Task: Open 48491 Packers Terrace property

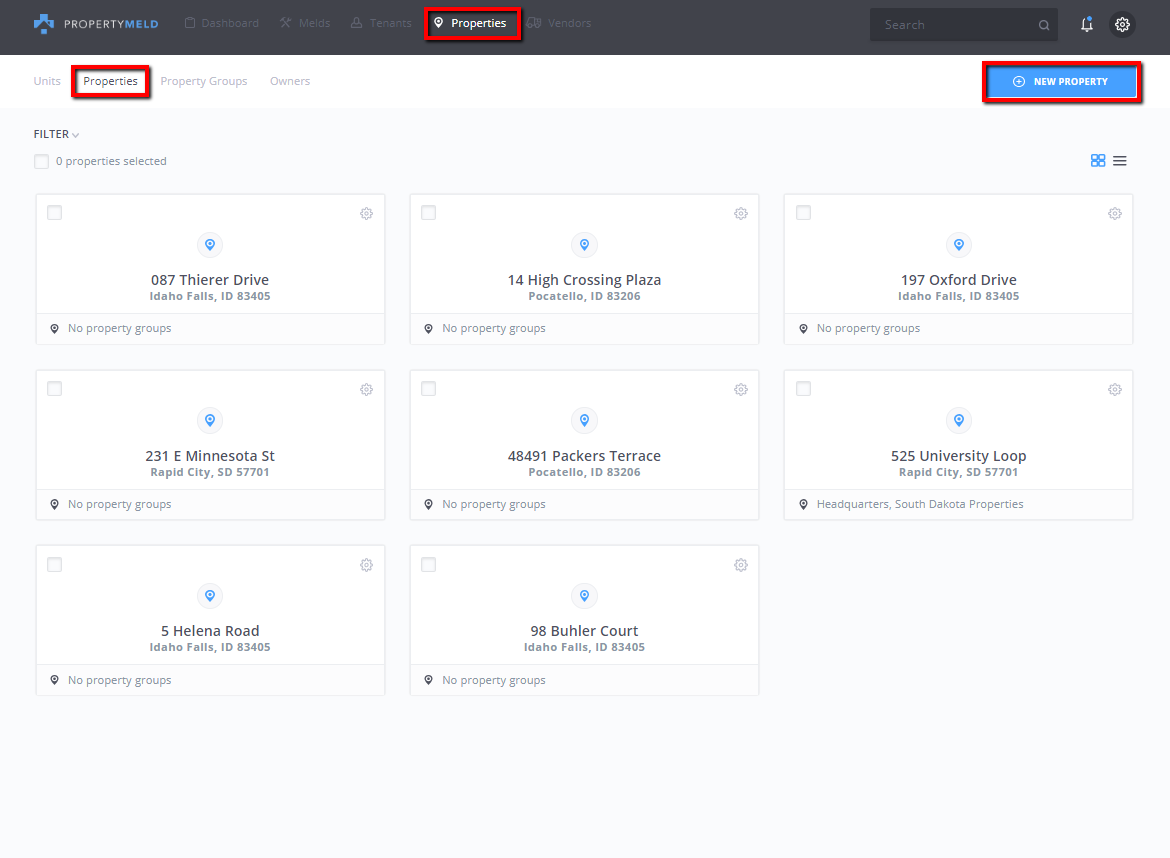Action: point(584,456)
